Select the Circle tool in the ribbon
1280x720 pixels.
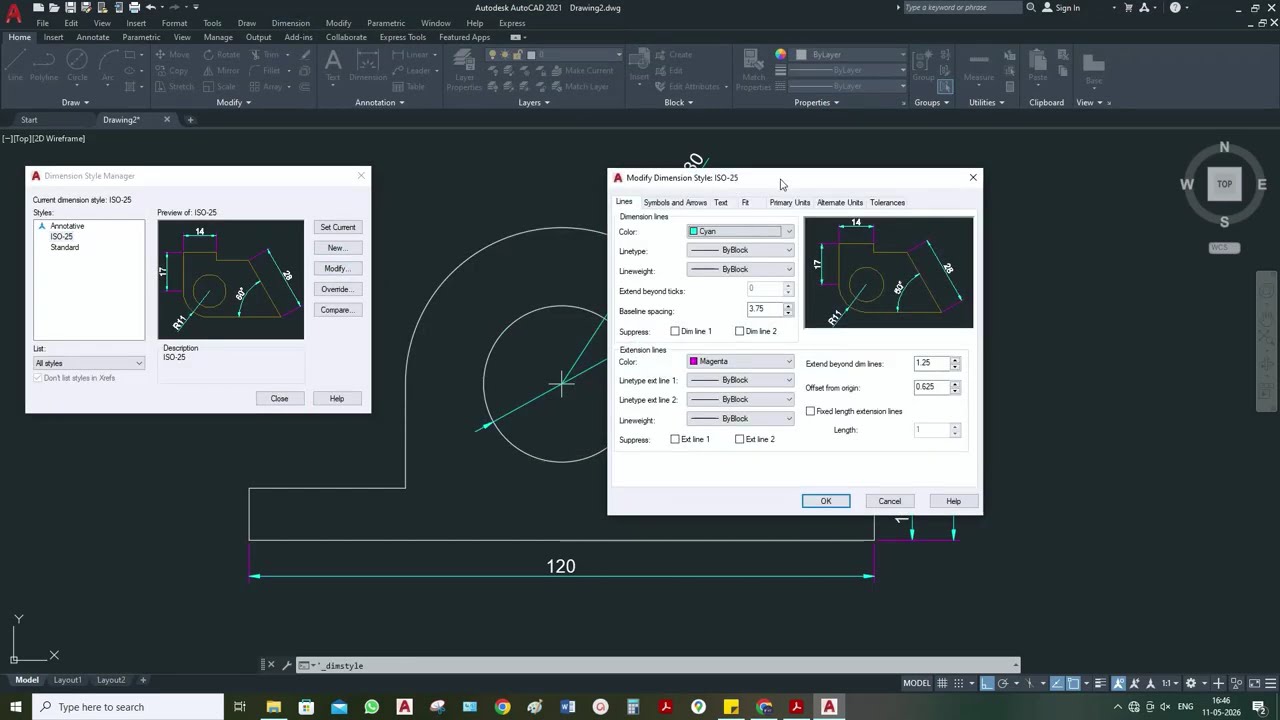77,65
